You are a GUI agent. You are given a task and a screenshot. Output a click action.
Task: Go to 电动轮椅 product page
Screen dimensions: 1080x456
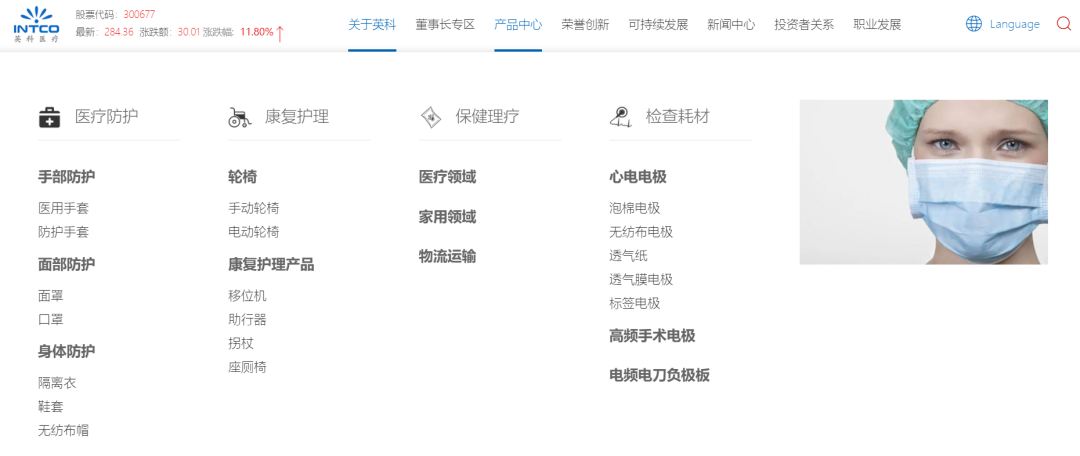coord(254,232)
